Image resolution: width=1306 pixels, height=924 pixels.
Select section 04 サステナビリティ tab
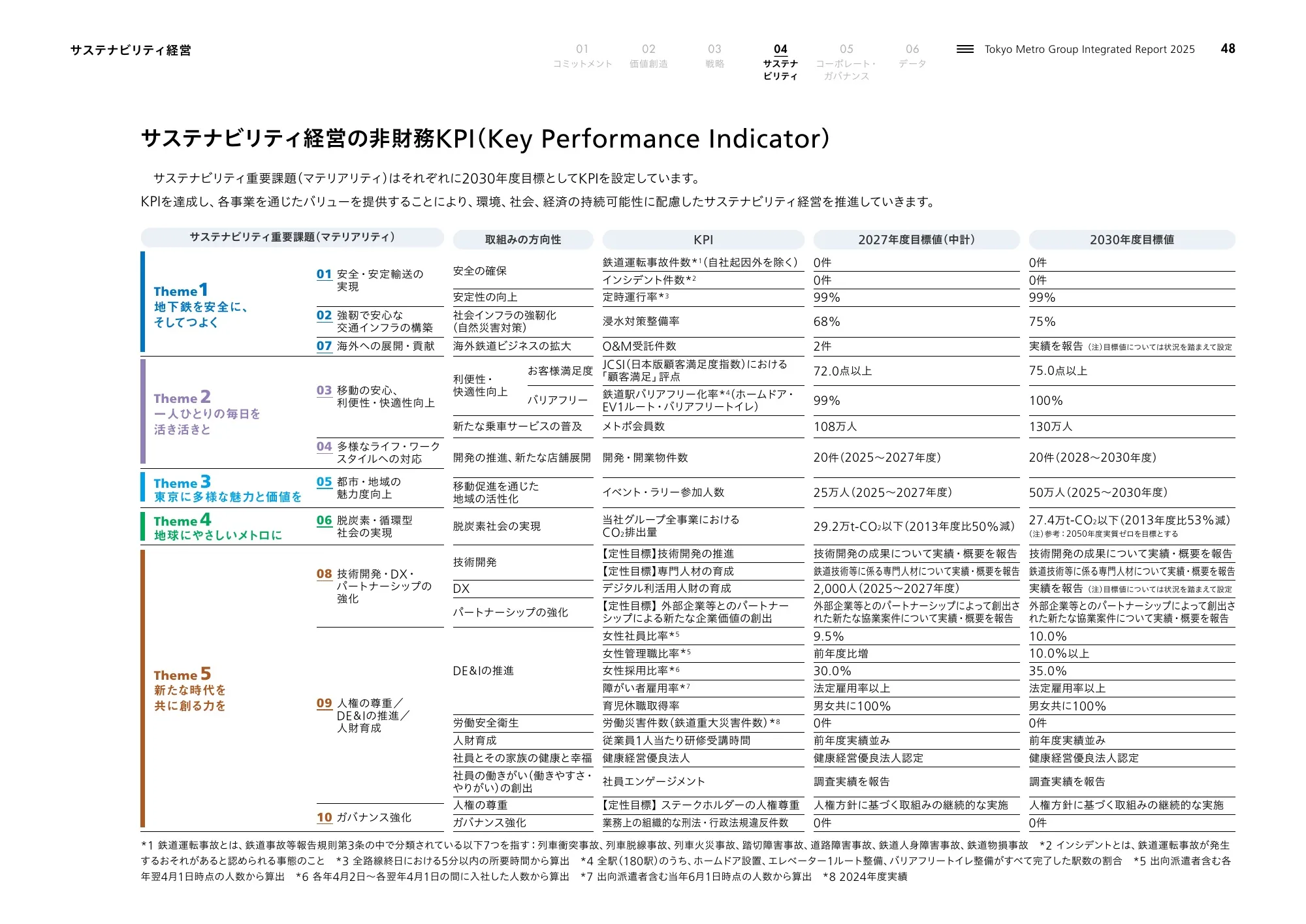[x=780, y=62]
